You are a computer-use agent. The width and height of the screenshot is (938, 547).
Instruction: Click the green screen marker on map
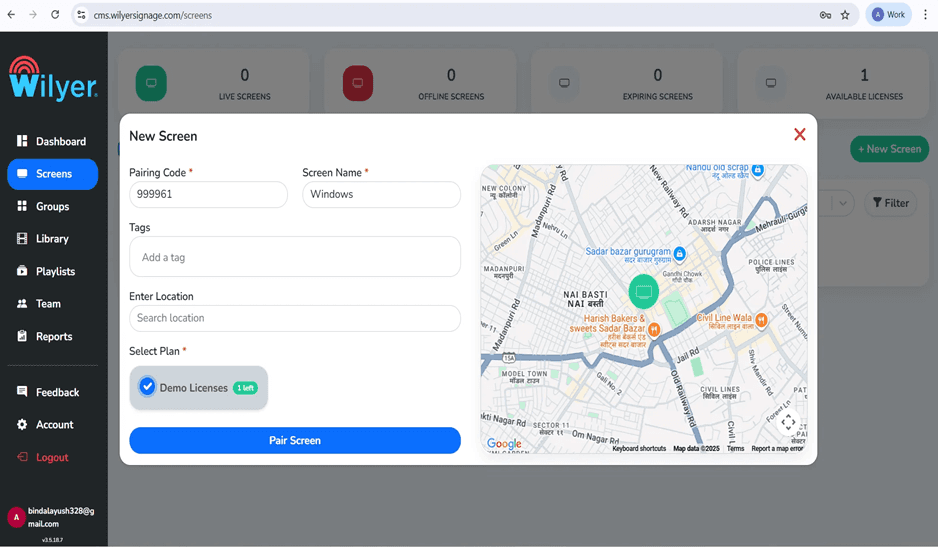pos(644,291)
